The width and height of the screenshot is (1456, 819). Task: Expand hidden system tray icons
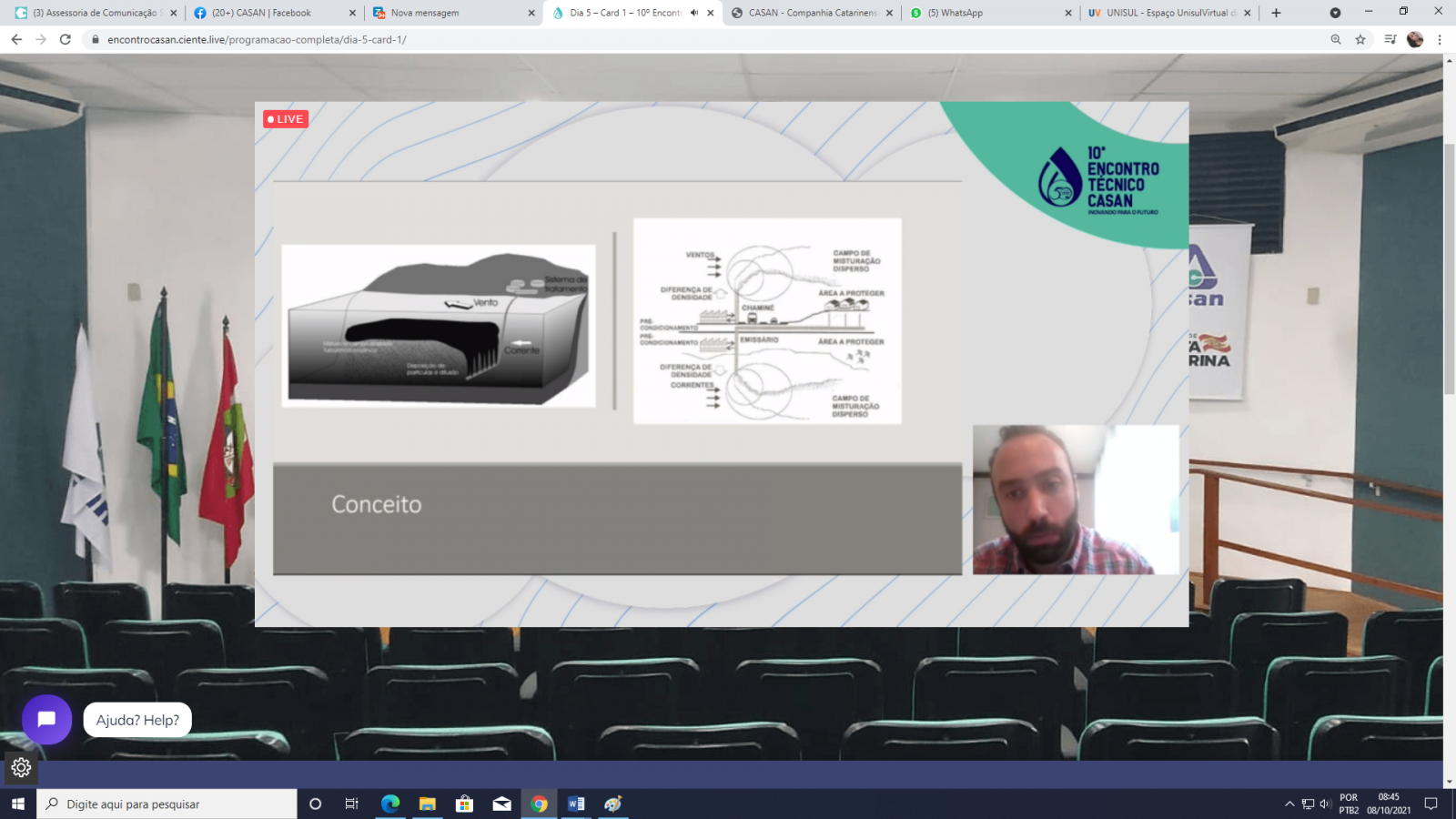tap(1289, 804)
